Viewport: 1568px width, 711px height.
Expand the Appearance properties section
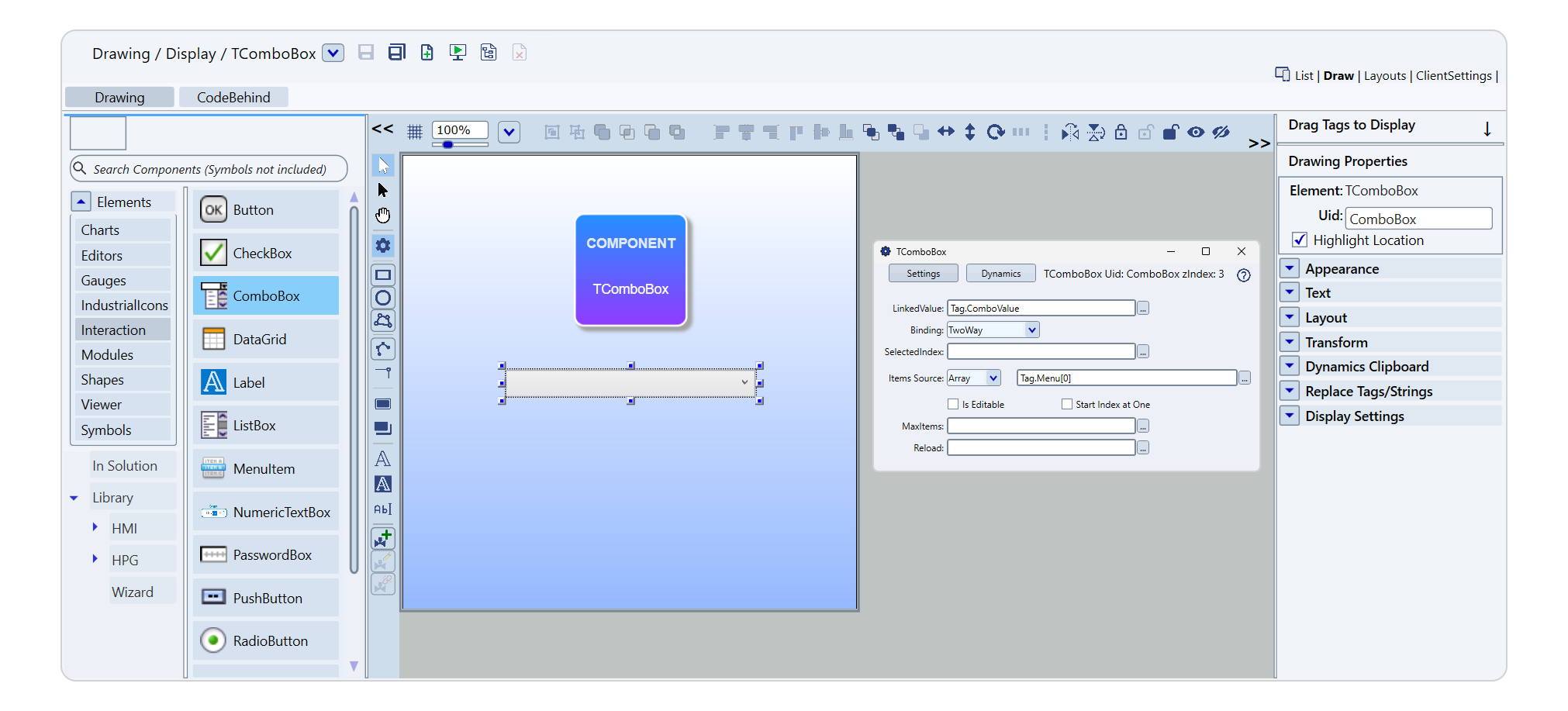(1290, 269)
